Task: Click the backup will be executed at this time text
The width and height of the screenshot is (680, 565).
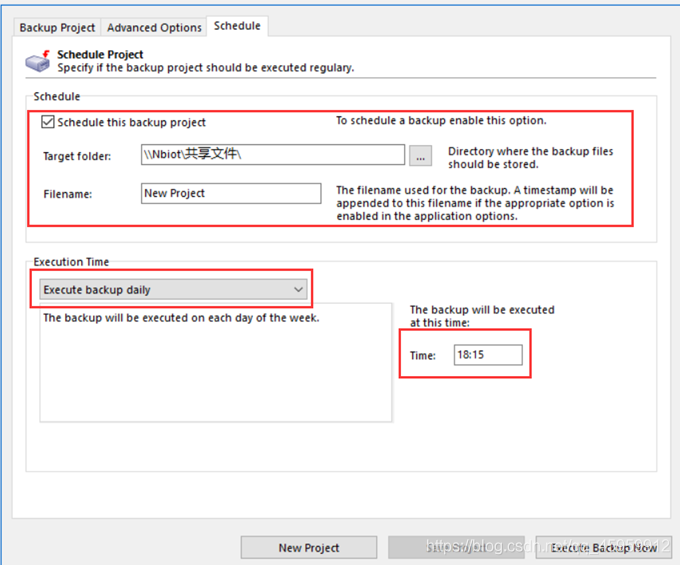Action: pyautogui.click(x=482, y=316)
